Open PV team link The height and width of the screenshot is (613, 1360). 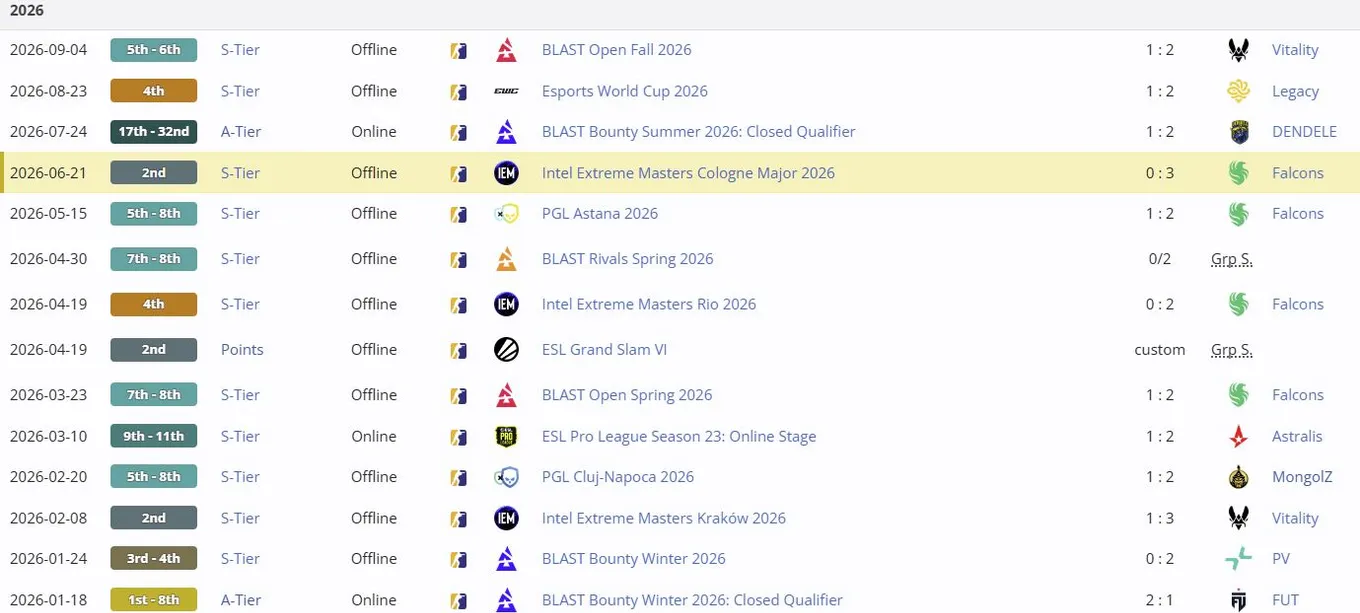(1281, 559)
